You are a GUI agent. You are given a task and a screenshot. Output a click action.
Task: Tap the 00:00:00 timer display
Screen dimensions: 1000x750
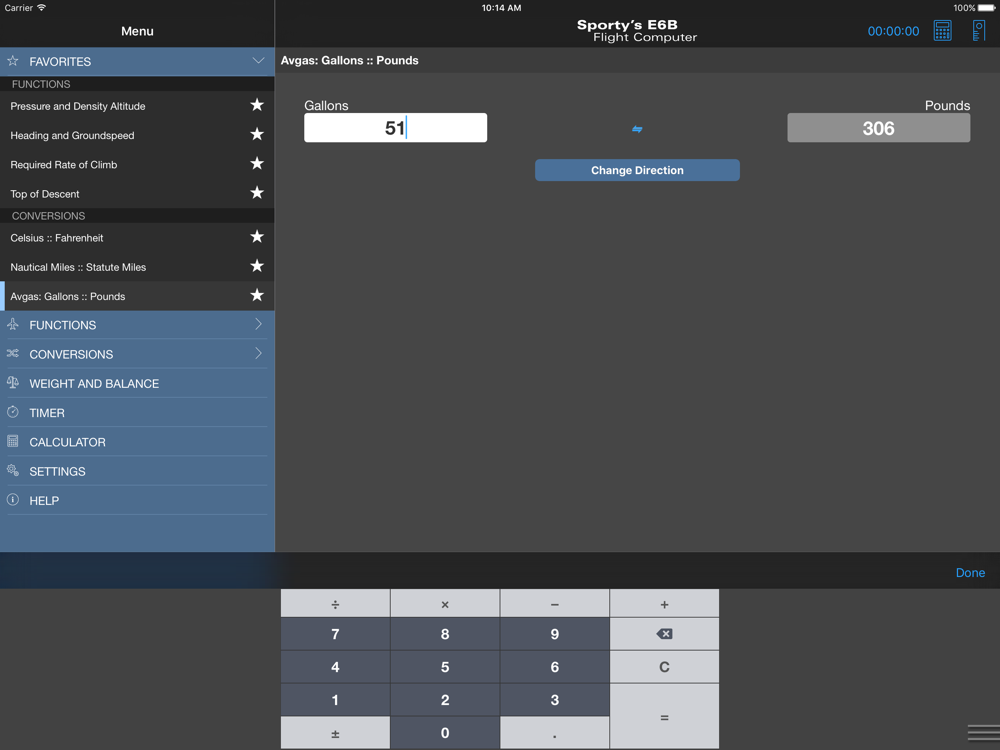[x=893, y=31]
